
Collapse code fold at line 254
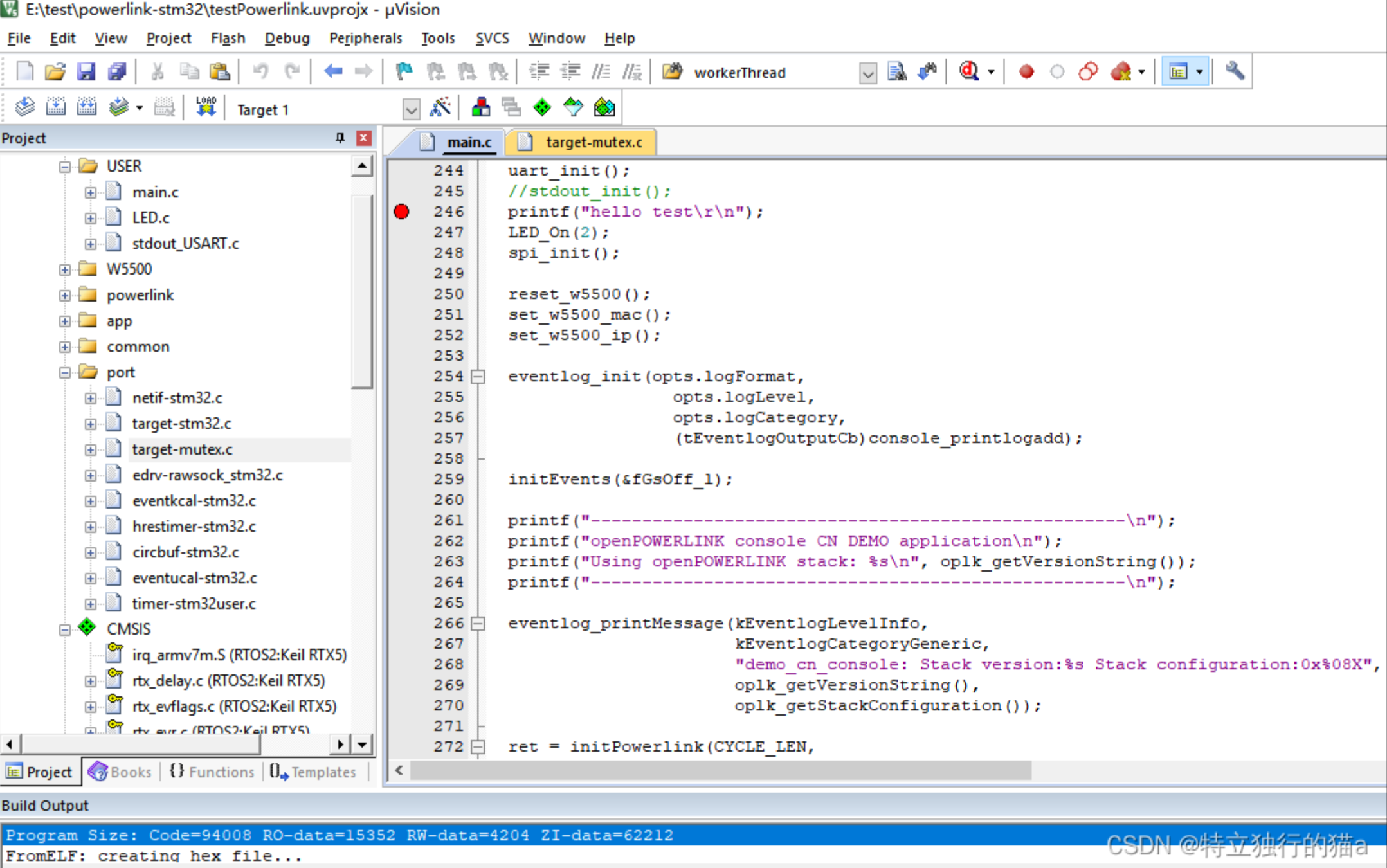[x=478, y=376]
